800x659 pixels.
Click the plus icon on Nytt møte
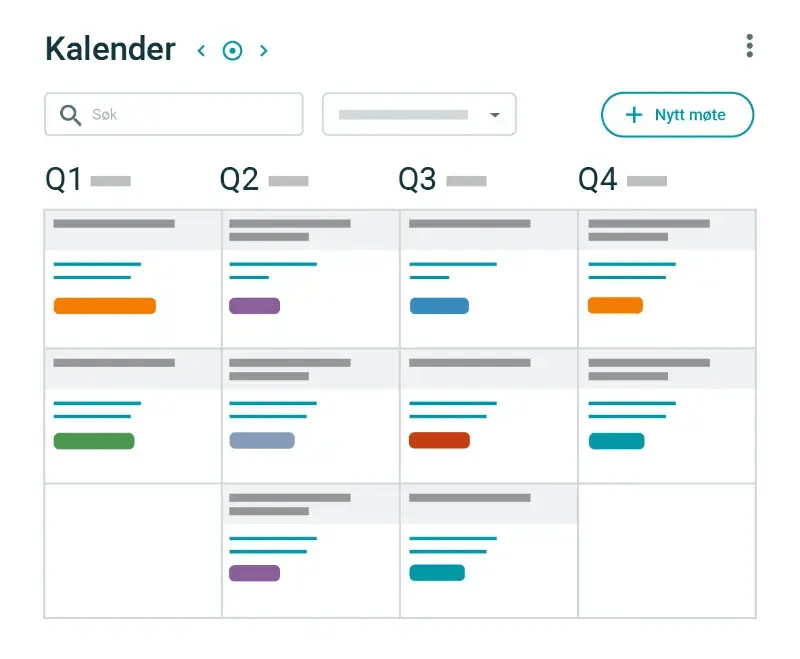[x=634, y=115]
